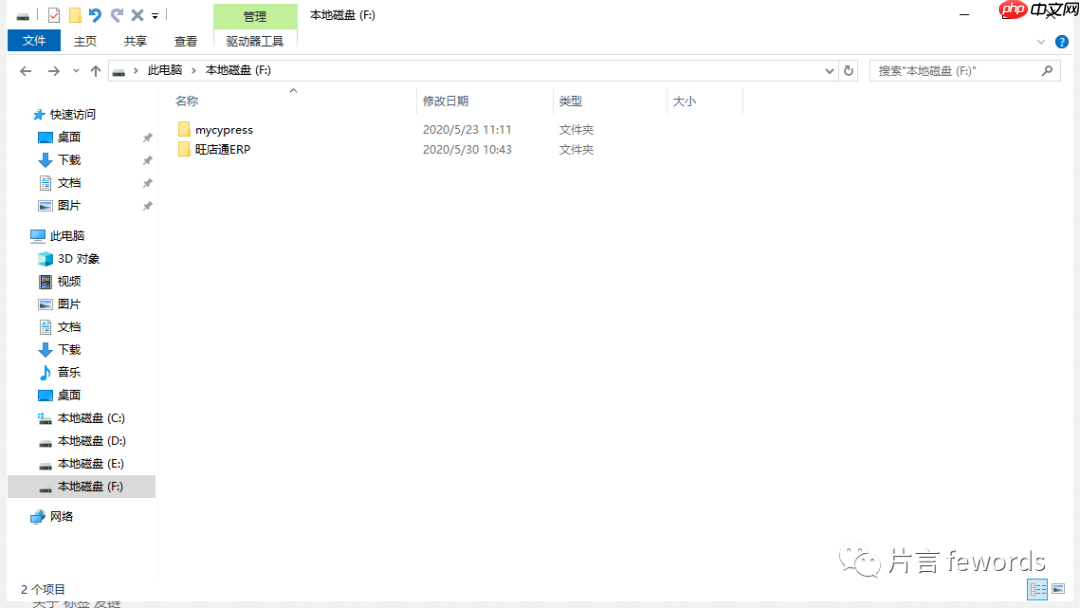Viewport: 1080px width, 608px height.
Task: Minimize the File Explorer window
Action: (x=964, y=14)
